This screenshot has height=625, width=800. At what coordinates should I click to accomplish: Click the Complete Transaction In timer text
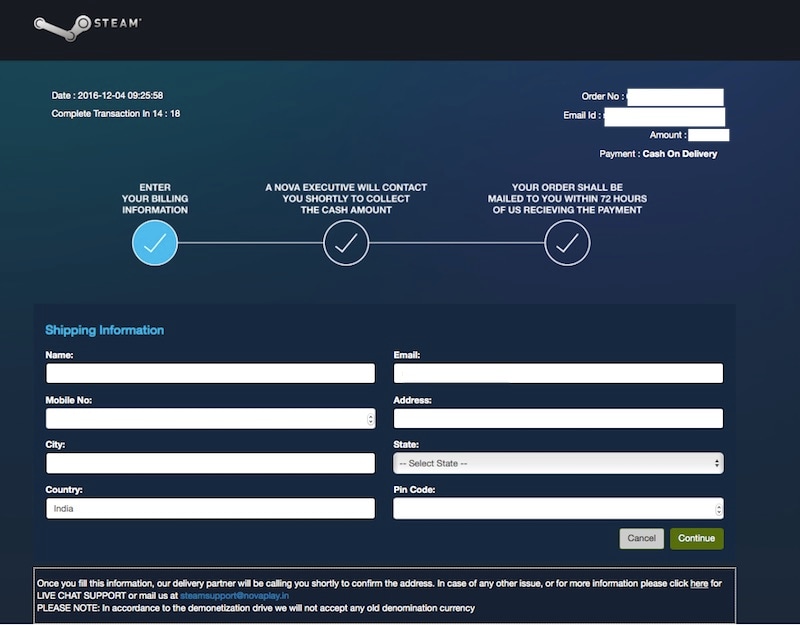[x=116, y=113]
